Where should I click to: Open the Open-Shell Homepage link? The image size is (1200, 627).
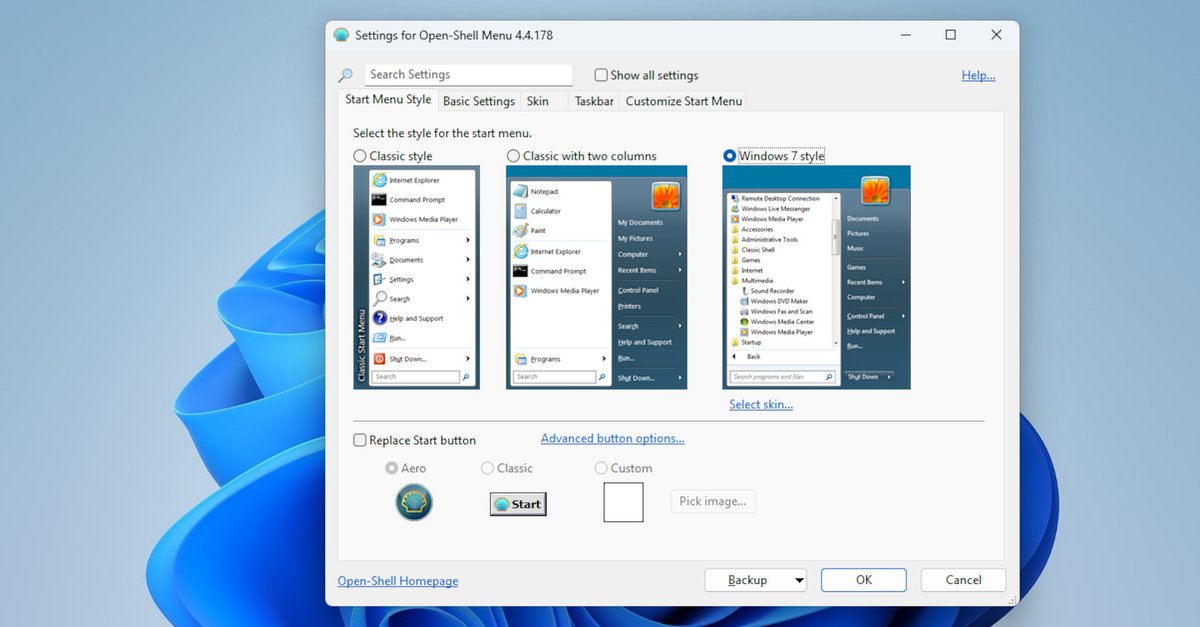(x=398, y=581)
